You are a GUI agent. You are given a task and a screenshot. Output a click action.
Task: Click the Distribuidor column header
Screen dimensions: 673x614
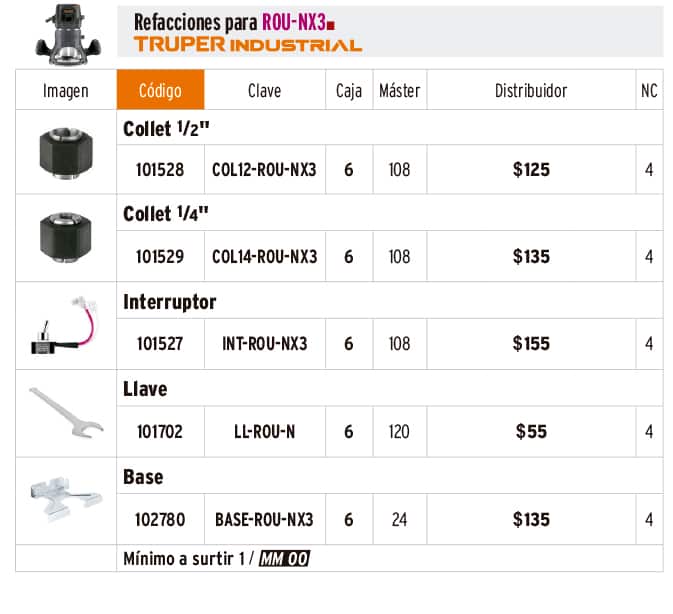pos(531,89)
